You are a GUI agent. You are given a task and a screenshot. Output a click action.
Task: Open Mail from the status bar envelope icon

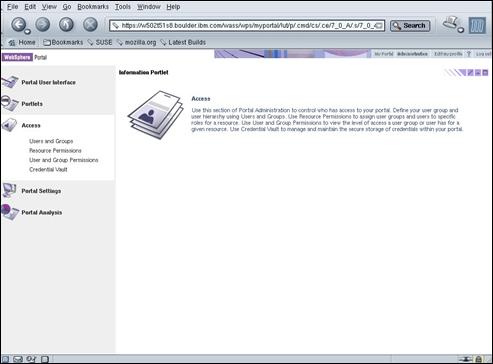[18, 359]
